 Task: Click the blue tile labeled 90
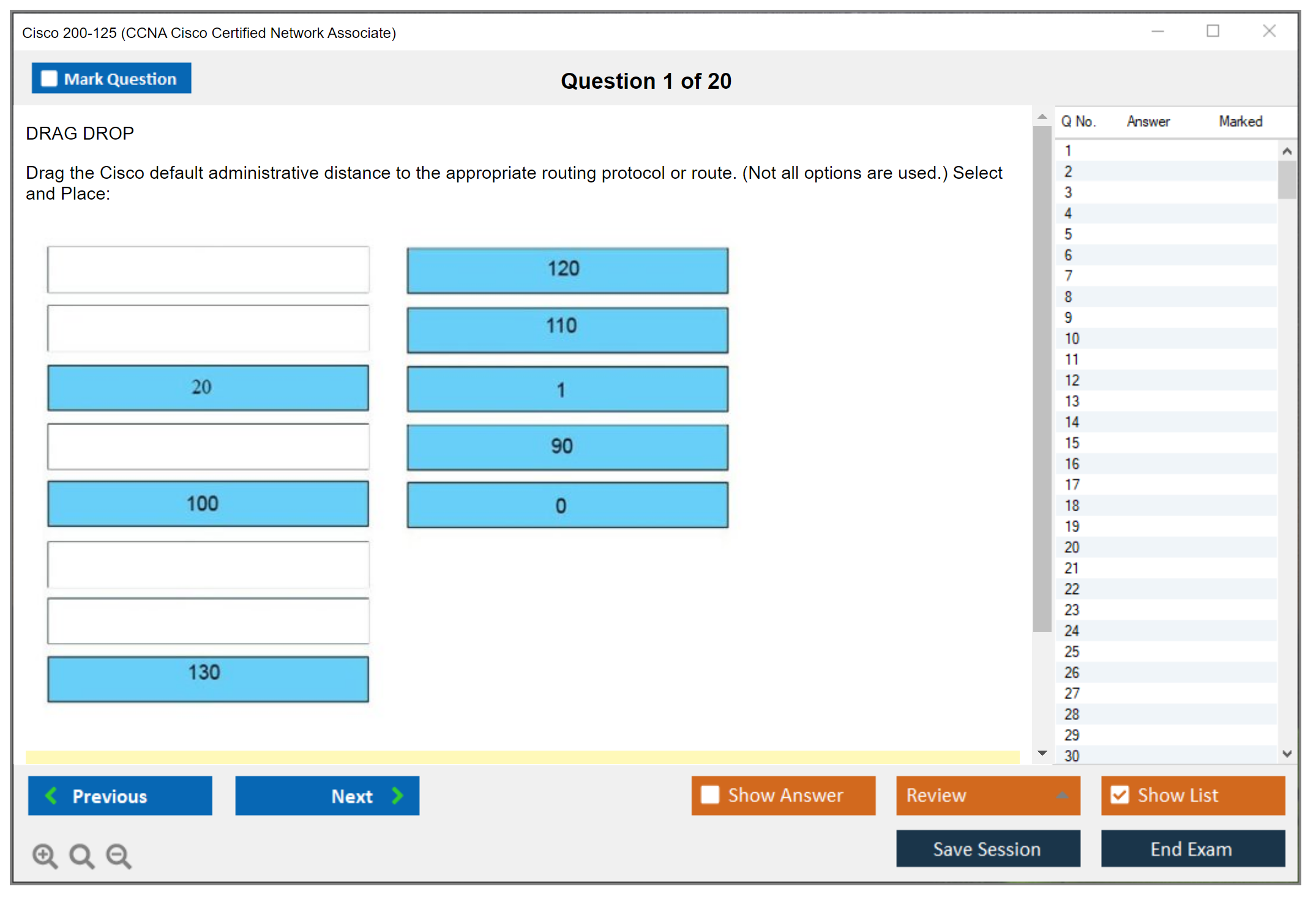pyautogui.click(x=567, y=446)
